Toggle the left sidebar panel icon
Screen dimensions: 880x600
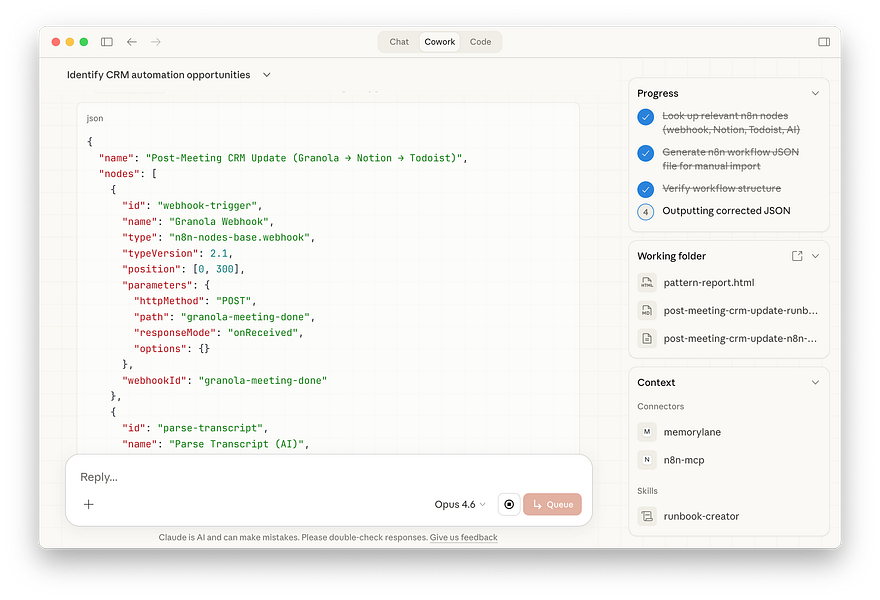(x=107, y=42)
